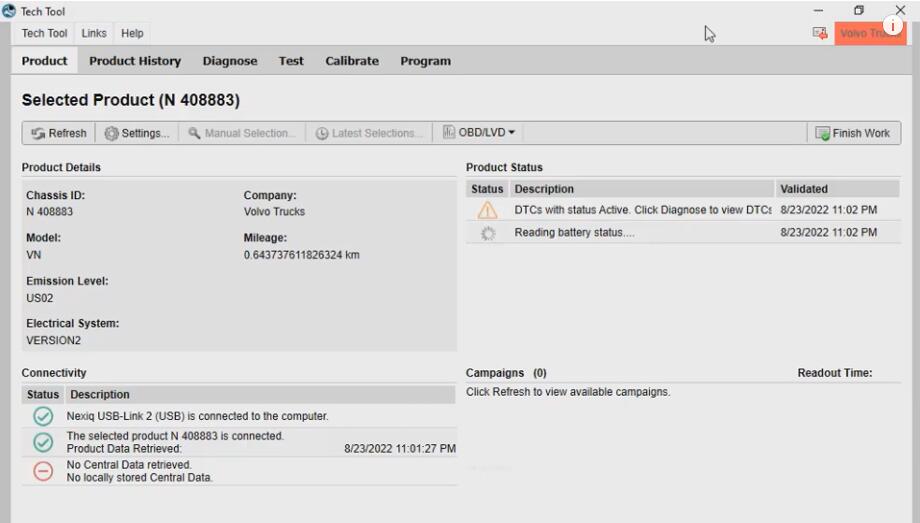Viewport: 920px width, 523px height.
Task: Click the Nexiq USB-Link green check icon
Action: click(x=43, y=416)
